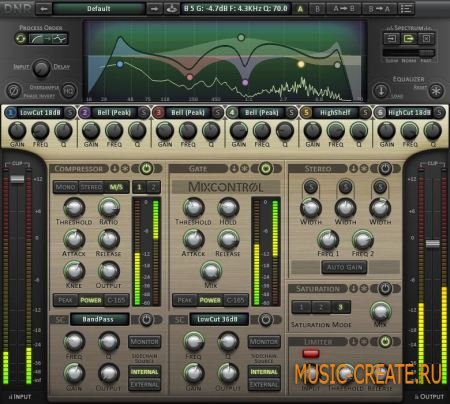Click the Spectrum speed slider
Image resolution: width=450 pixels, height=404 pixels.
point(409,53)
